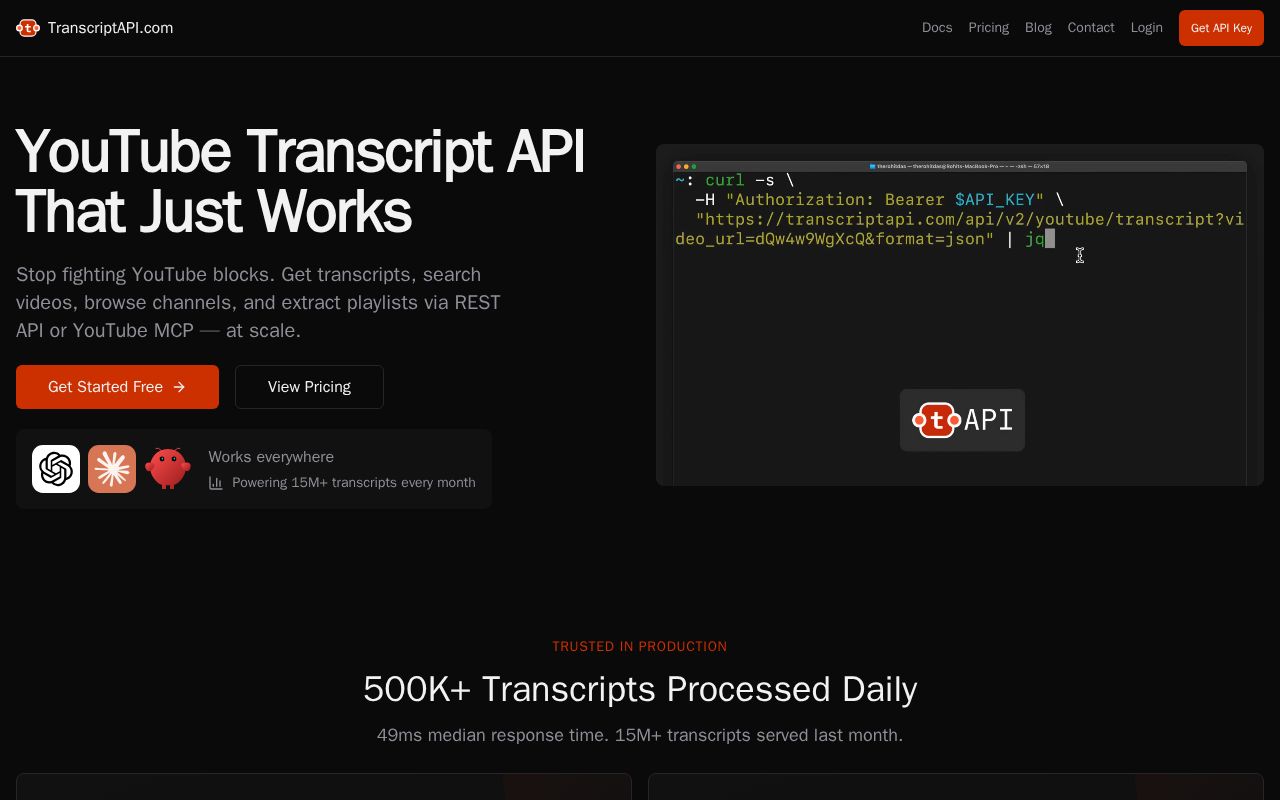
Task: Click the View Pricing button
Action: pos(309,387)
